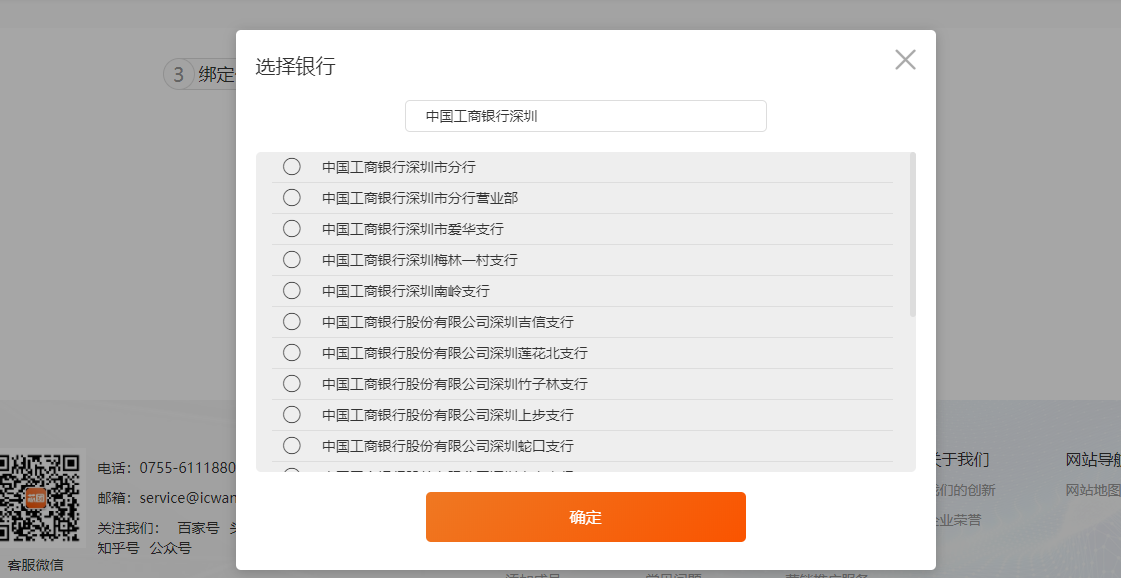
Task: Choose the 中国工商银行深圳市分行营业部 radio button
Action: (292, 197)
